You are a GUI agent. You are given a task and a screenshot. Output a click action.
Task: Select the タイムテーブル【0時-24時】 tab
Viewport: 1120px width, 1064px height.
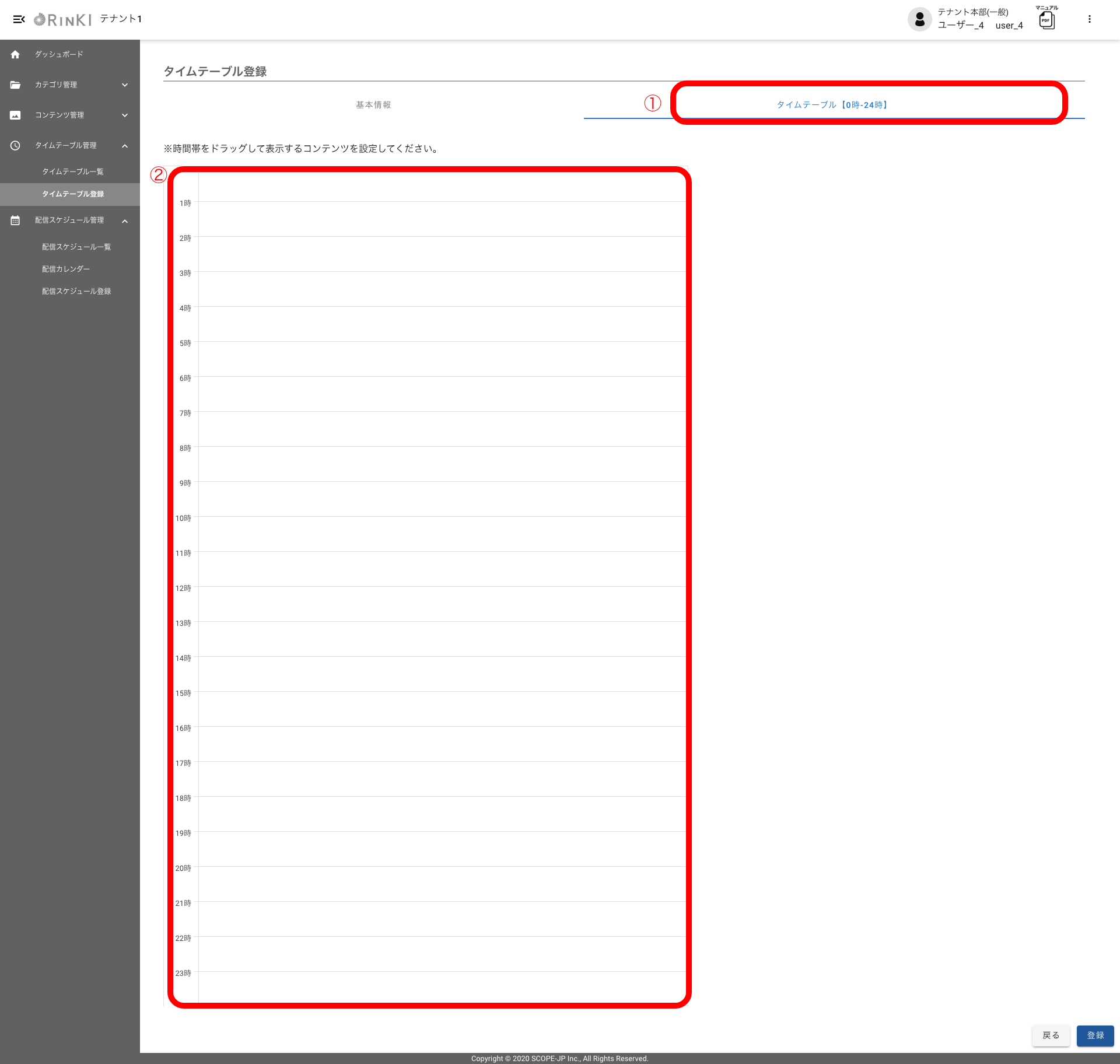coord(834,105)
